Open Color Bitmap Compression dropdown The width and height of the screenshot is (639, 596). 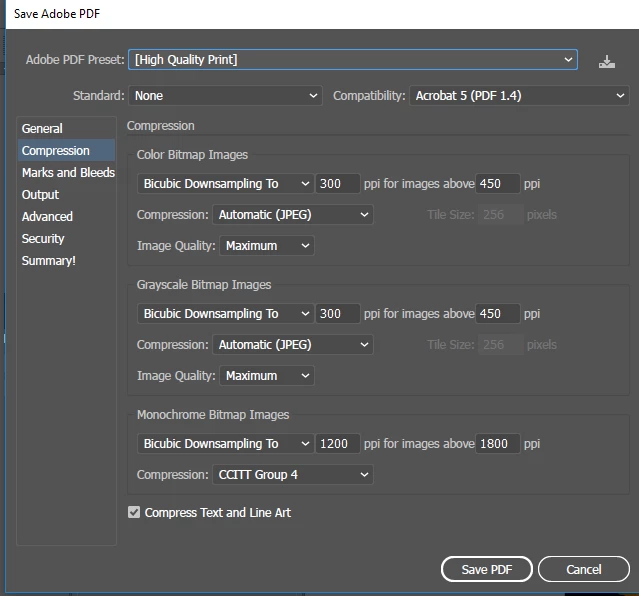293,214
